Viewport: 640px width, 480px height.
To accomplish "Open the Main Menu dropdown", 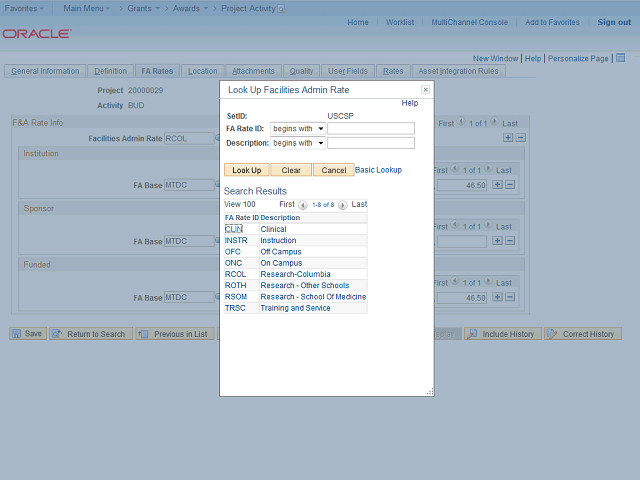I will coord(87,8).
